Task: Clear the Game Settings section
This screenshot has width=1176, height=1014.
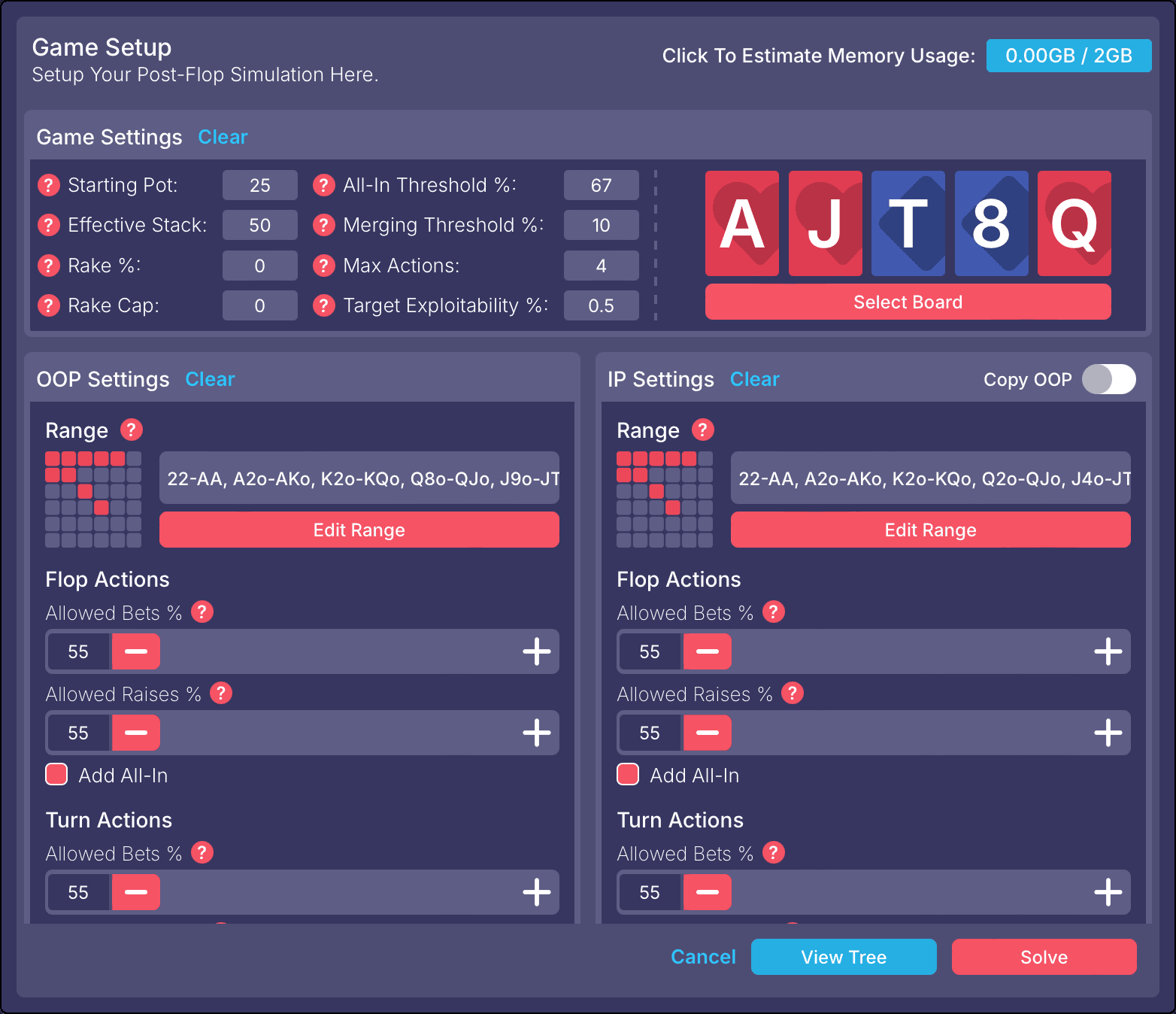Action: tap(223, 137)
